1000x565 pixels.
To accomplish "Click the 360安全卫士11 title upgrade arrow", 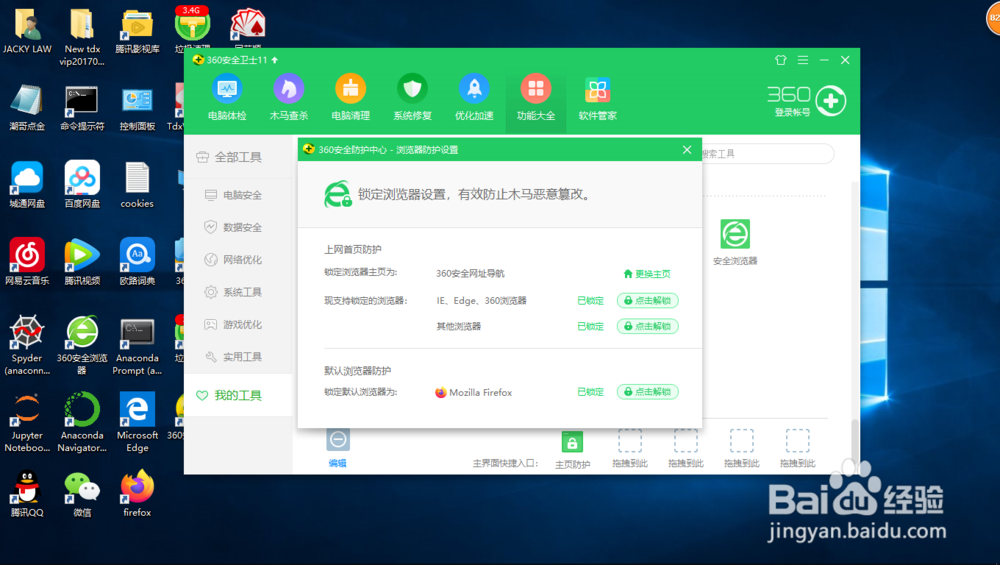I will tap(275, 60).
